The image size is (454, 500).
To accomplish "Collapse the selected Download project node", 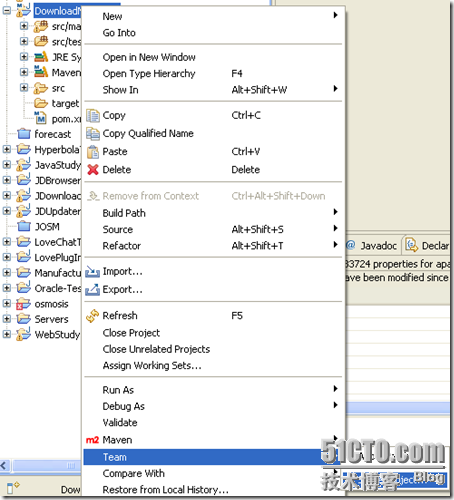I will tap(7, 11).
